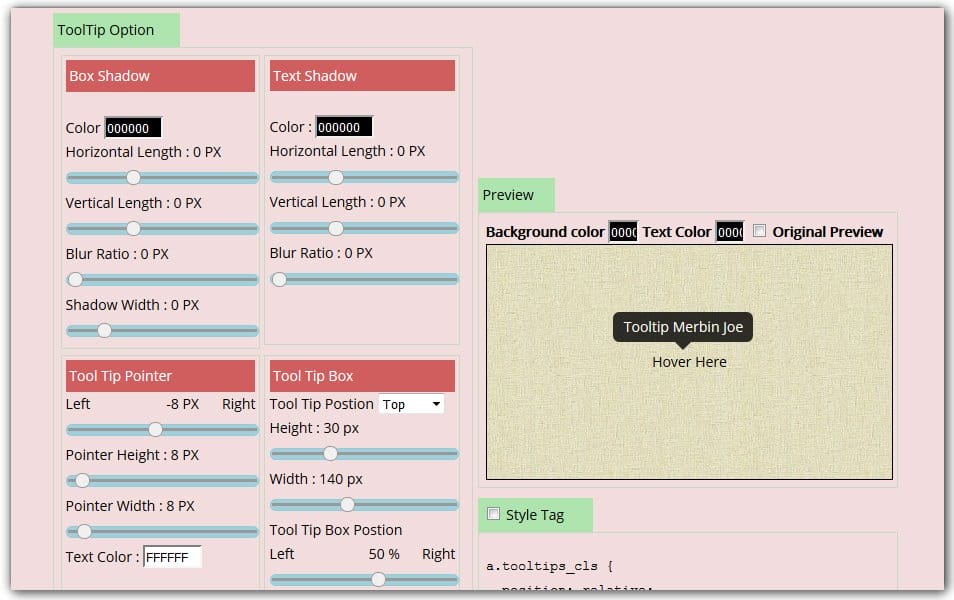This screenshot has height=600, width=954.
Task: Click the Horizontal Length slider under Box Shadow
Action: 135,177
